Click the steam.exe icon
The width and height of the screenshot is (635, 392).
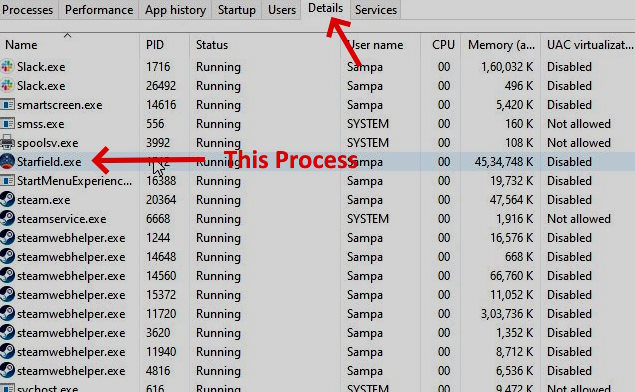point(7,200)
